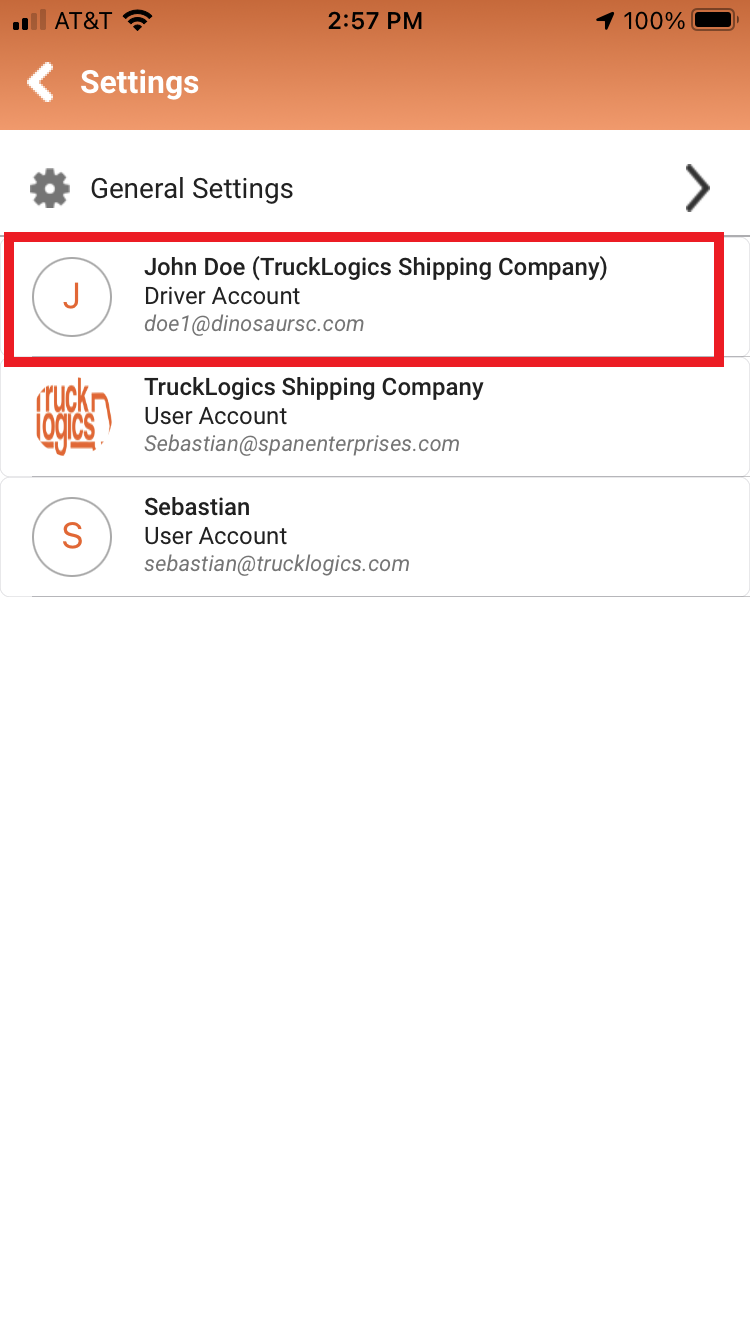Select TruckLogics Shipping Company account name
The height and width of the screenshot is (1334, 750).
314,387
